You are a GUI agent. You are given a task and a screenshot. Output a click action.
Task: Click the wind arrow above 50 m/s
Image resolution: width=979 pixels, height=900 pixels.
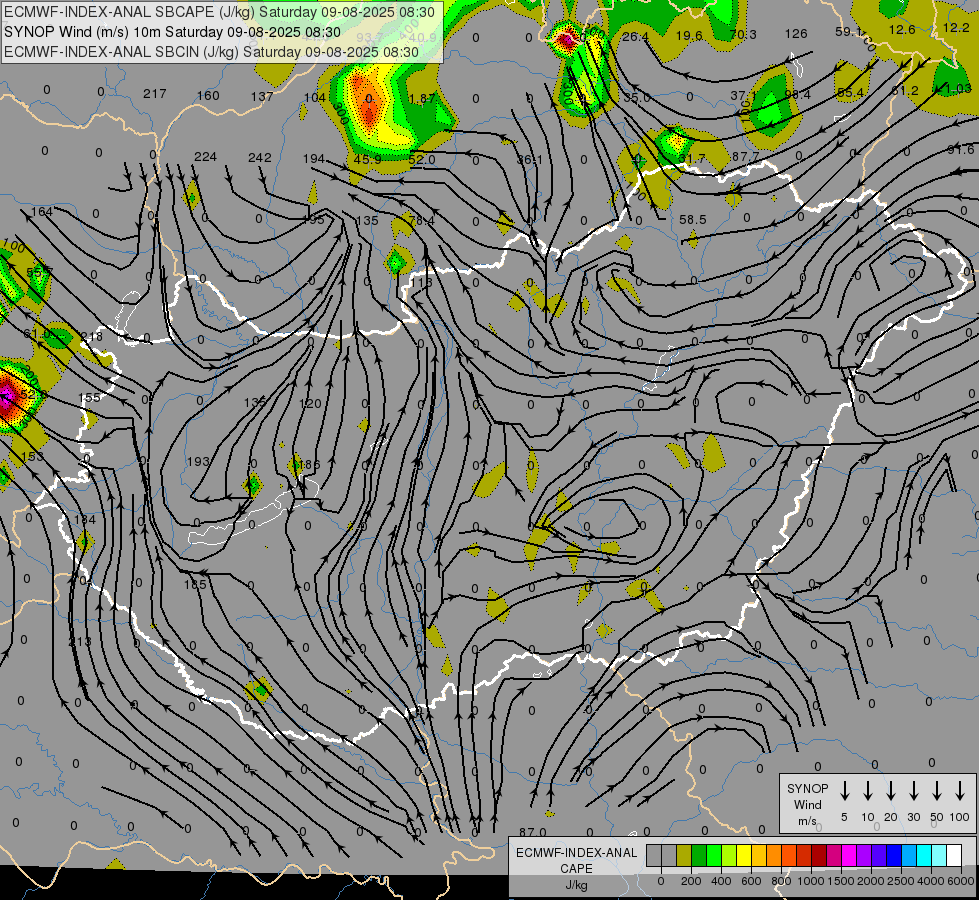click(x=937, y=790)
